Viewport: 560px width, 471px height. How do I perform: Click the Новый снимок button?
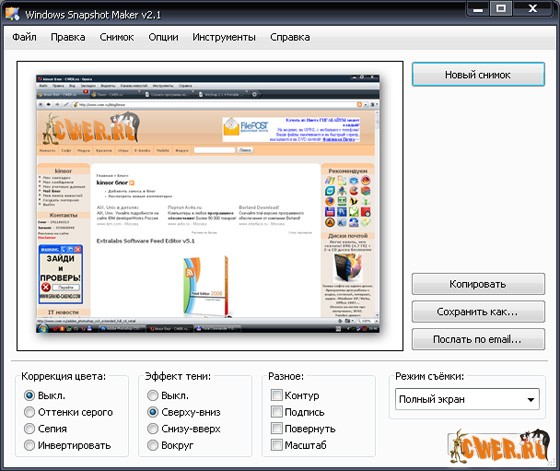point(478,74)
